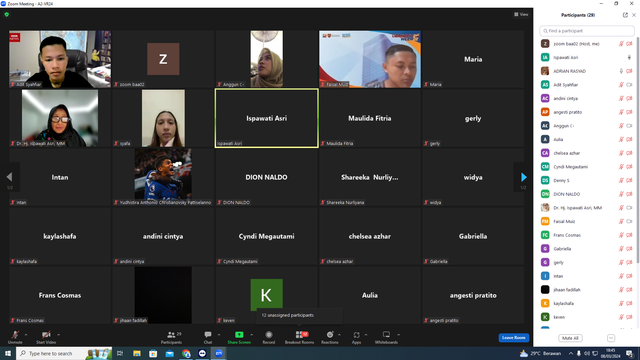Image resolution: width=640 pixels, height=360 pixels.
Task: Open Whiteboards
Action: click(x=386, y=337)
